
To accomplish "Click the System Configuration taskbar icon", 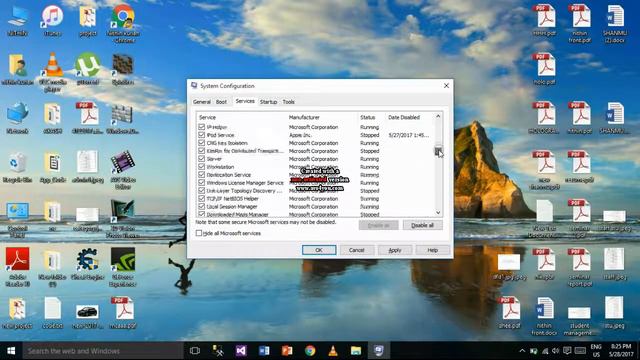I will tap(379, 351).
